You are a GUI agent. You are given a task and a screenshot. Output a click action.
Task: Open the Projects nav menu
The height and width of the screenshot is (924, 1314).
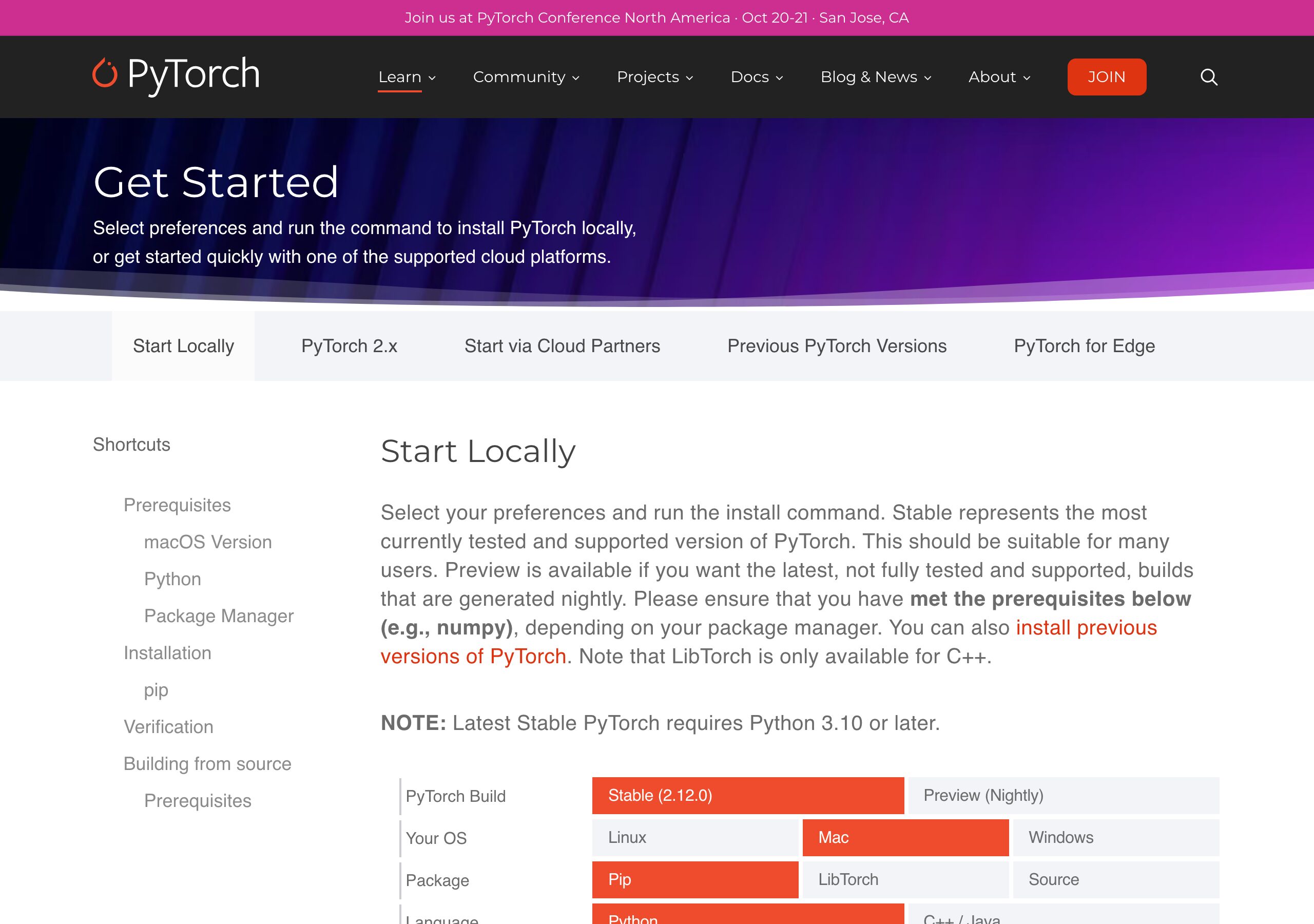point(648,76)
